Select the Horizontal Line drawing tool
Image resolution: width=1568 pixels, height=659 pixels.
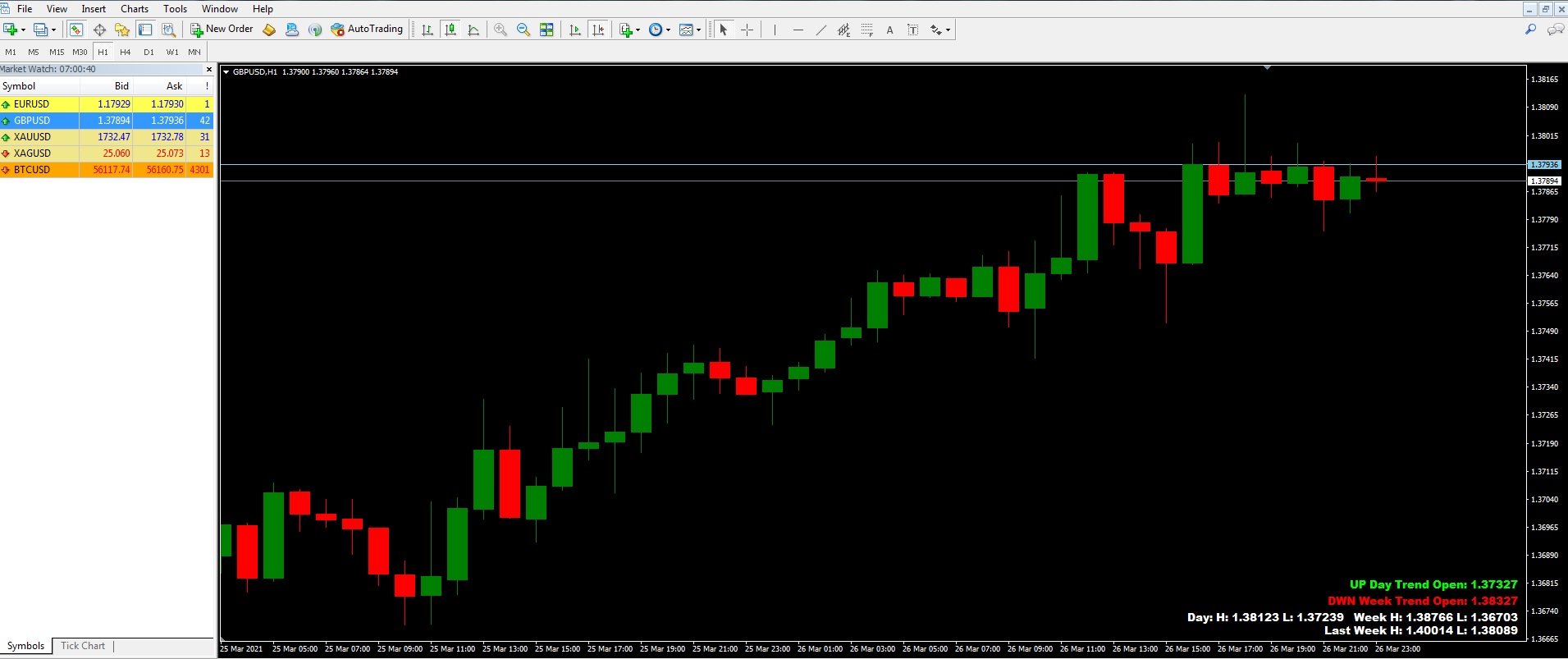(x=798, y=30)
